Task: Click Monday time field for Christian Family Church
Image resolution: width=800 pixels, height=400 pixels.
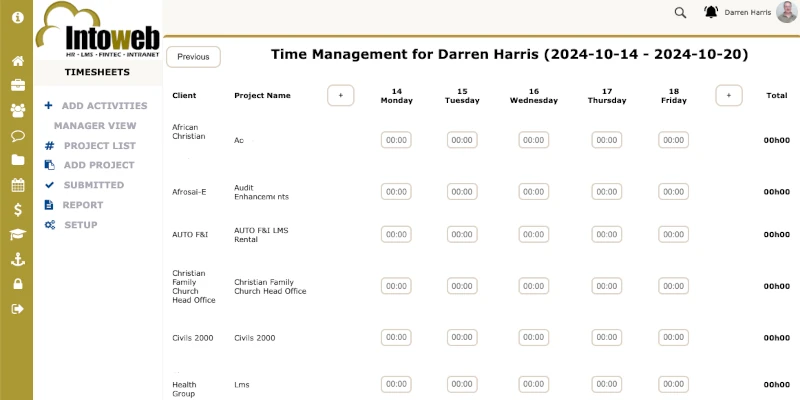Action: coord(396,286)
